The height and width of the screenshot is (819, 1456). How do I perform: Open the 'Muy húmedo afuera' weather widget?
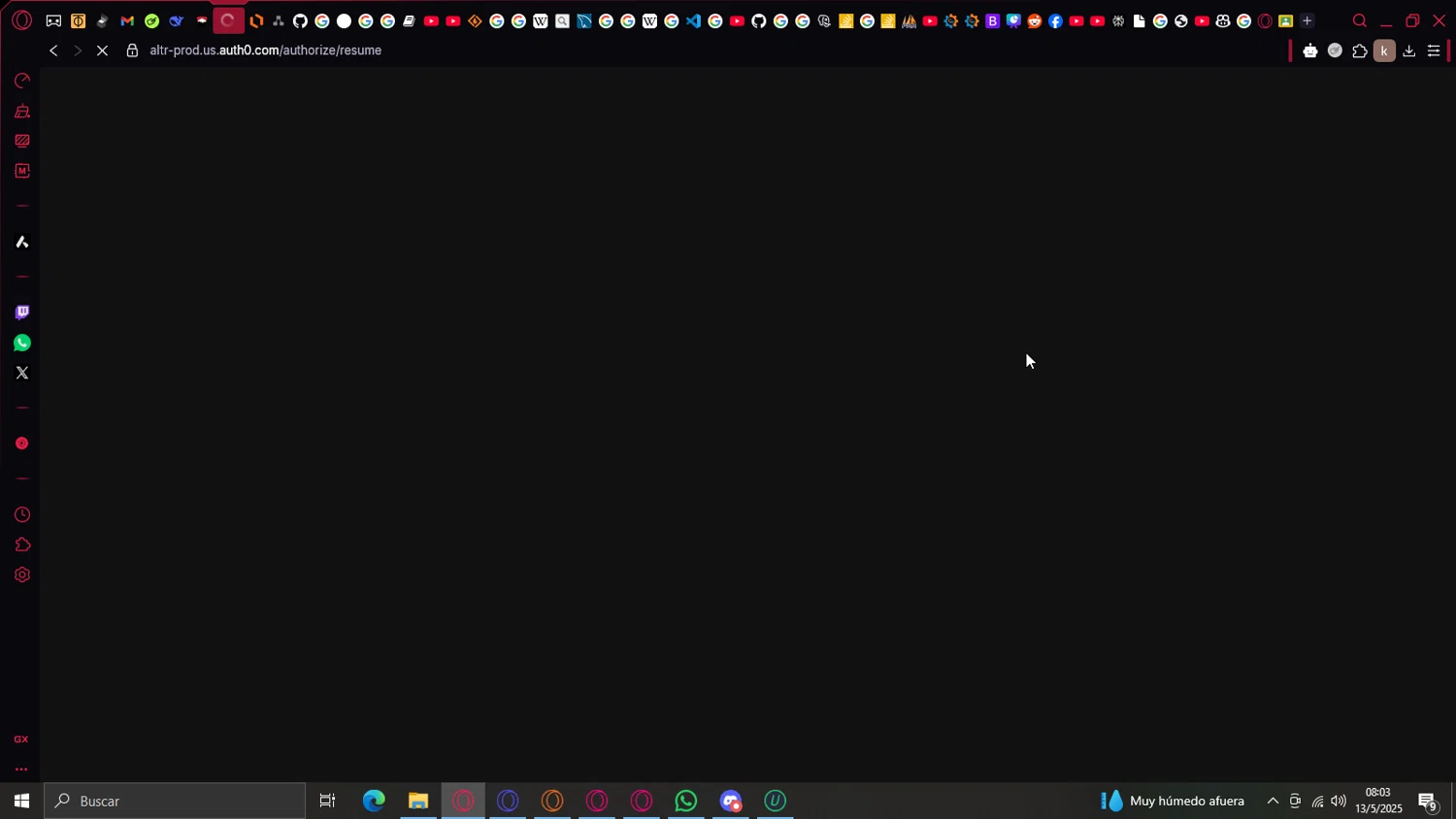[1173, 801]
